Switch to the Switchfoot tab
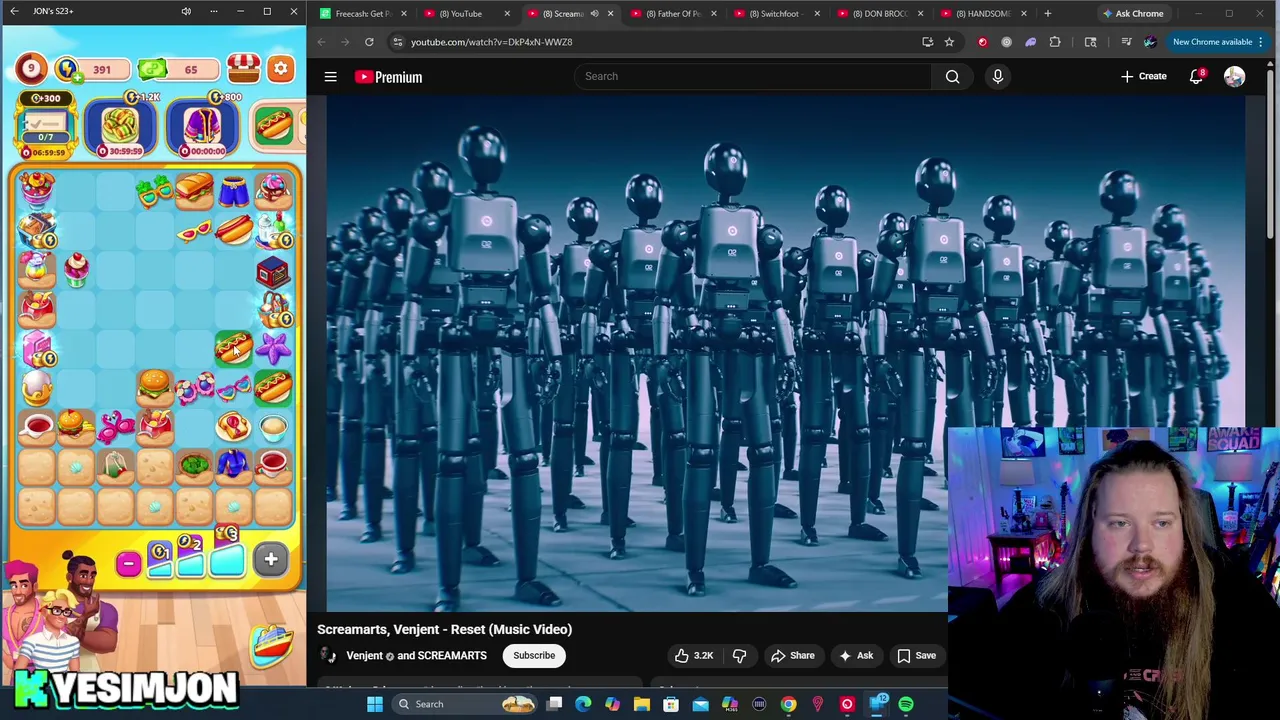This screenshot has width=1280, height=720. point(775,13)
